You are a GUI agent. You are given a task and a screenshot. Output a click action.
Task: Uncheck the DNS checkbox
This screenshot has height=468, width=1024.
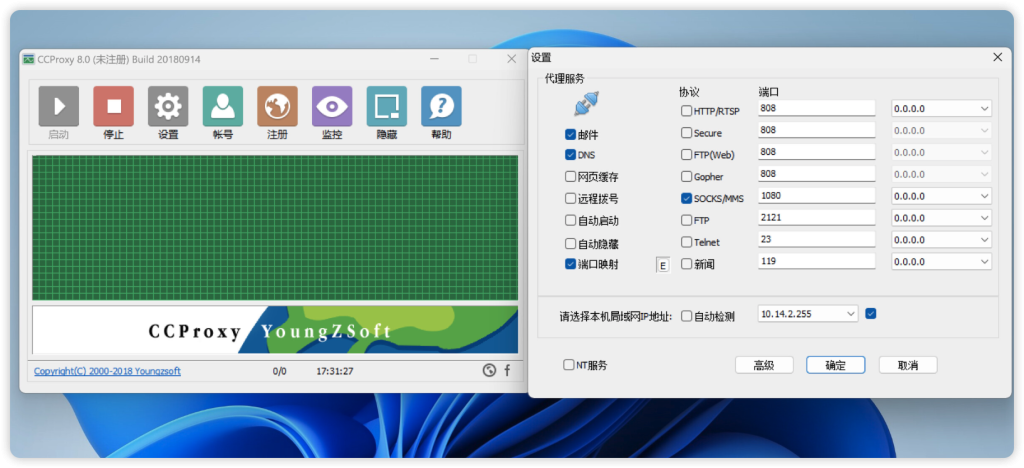[570, 155]
